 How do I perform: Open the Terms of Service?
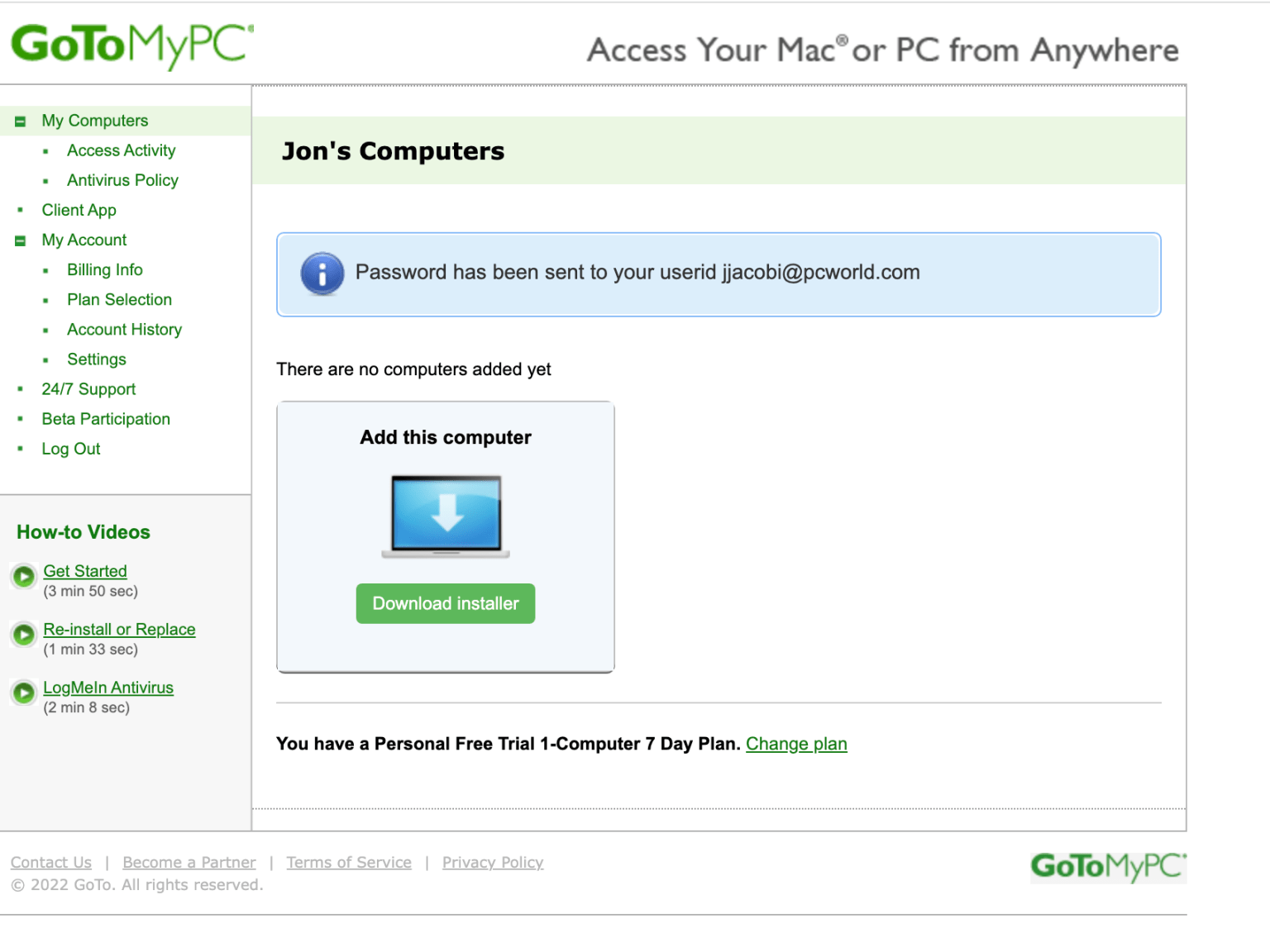[349, 862]
